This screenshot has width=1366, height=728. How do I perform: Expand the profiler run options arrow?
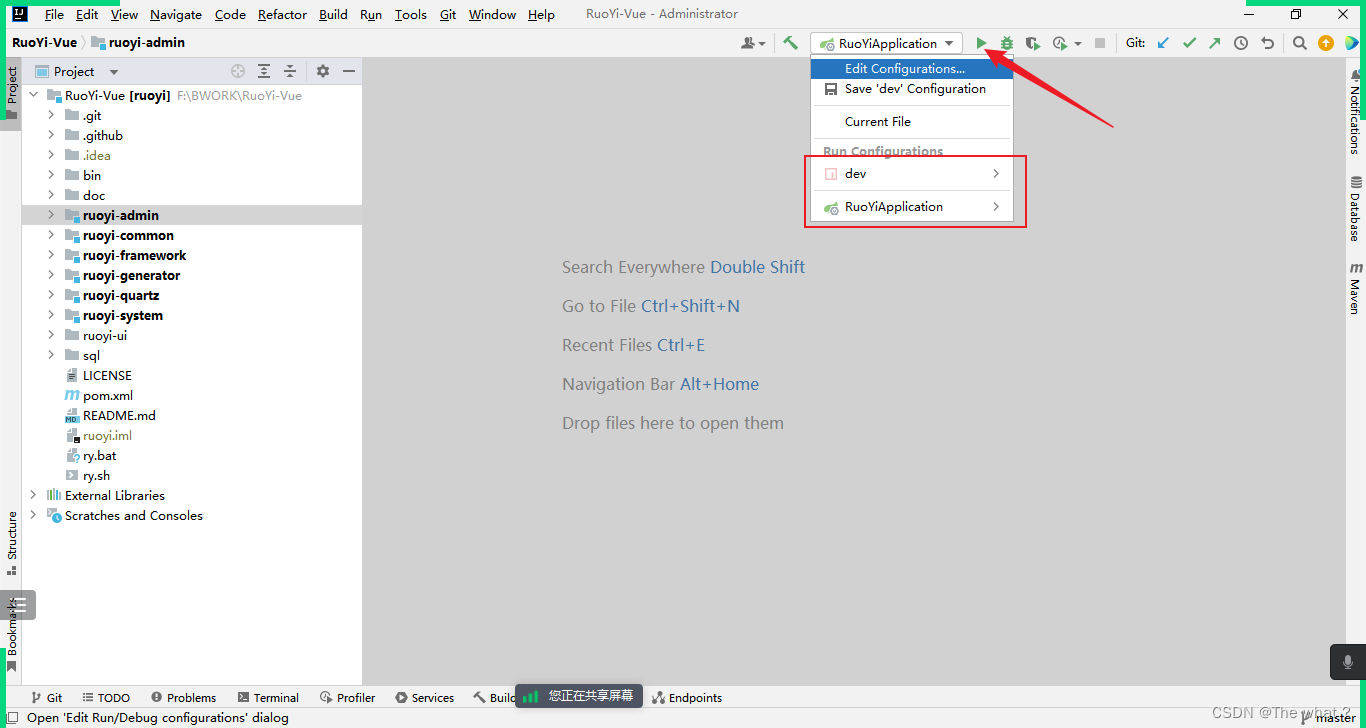1078,44
